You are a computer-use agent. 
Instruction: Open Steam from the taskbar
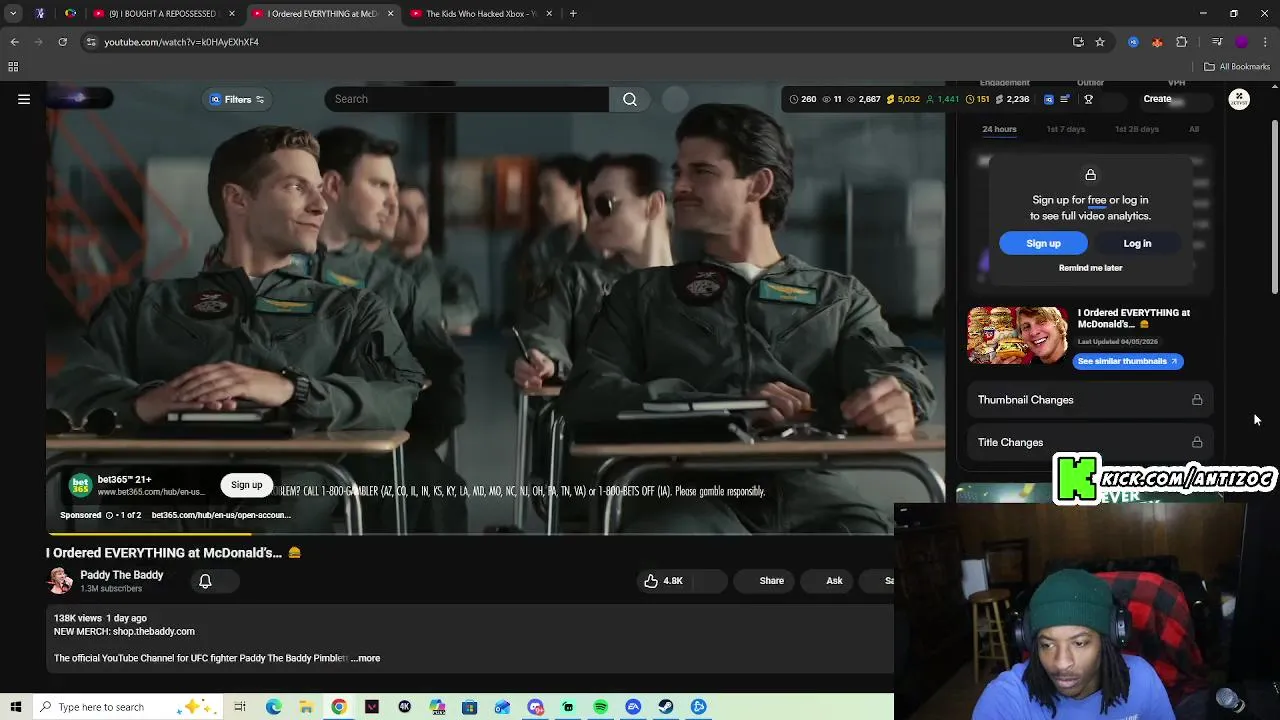pyautogui.click(x=666, y=707)
